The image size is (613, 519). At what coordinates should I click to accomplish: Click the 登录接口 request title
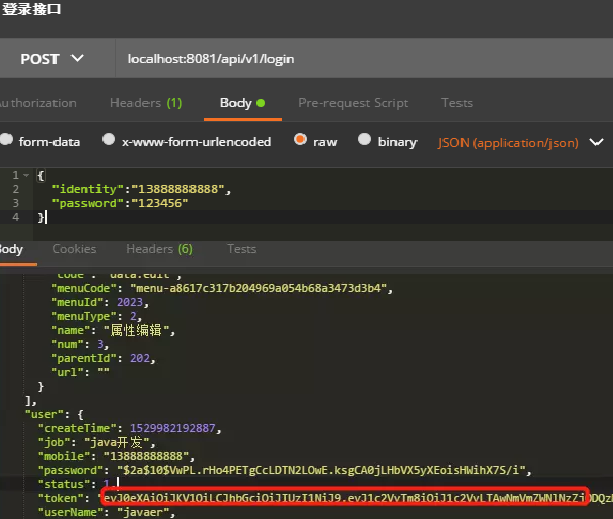32,9
